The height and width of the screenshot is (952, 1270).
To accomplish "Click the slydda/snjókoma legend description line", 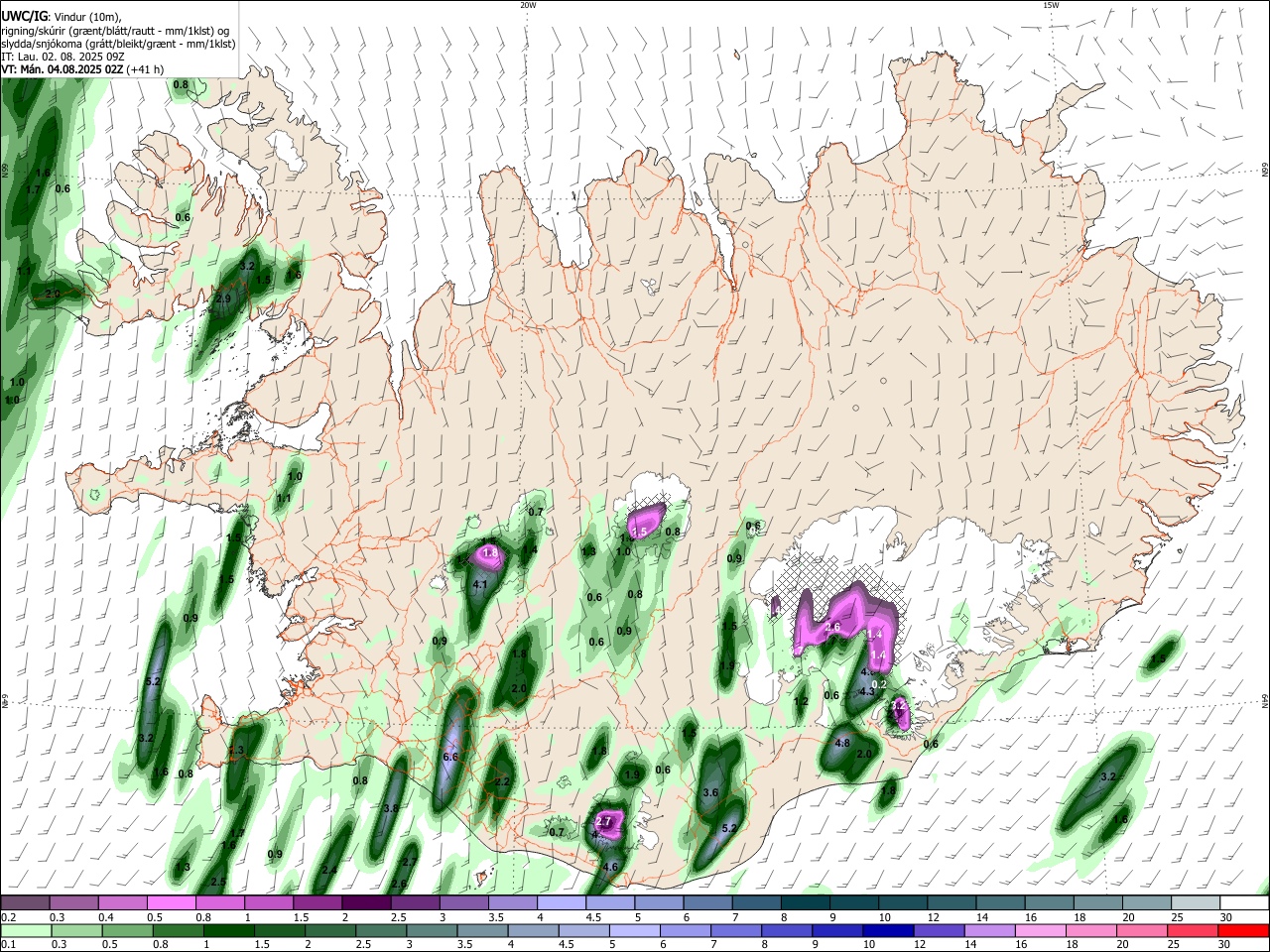I will pyautogui.click(x=118, y=44).
